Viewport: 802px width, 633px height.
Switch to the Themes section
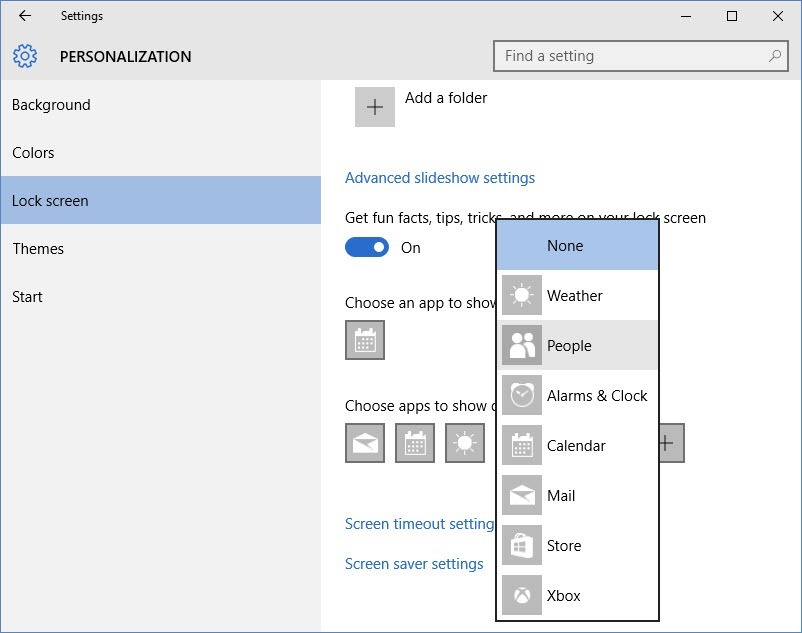coord(38,248)
